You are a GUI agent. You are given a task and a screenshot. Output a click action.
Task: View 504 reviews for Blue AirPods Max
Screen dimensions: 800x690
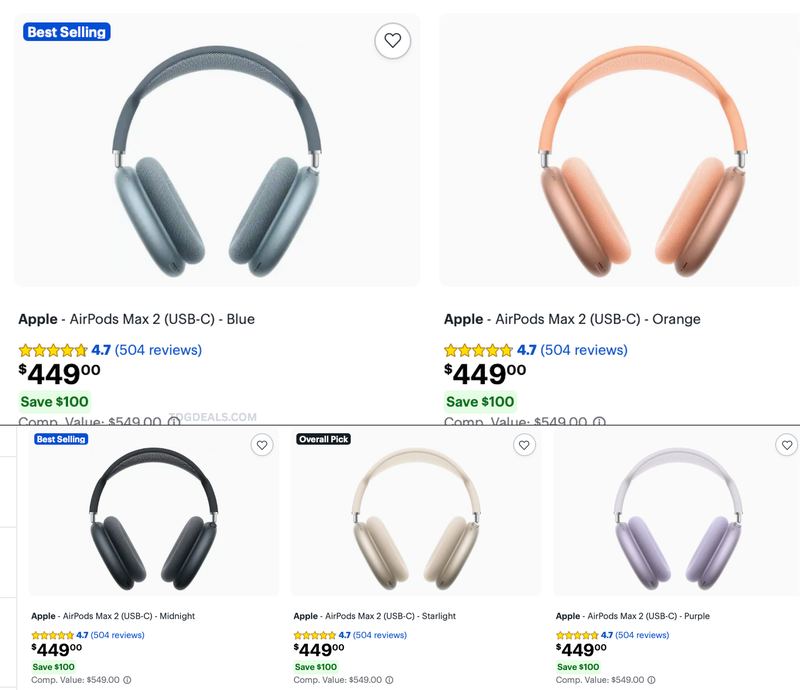[158, 350]
